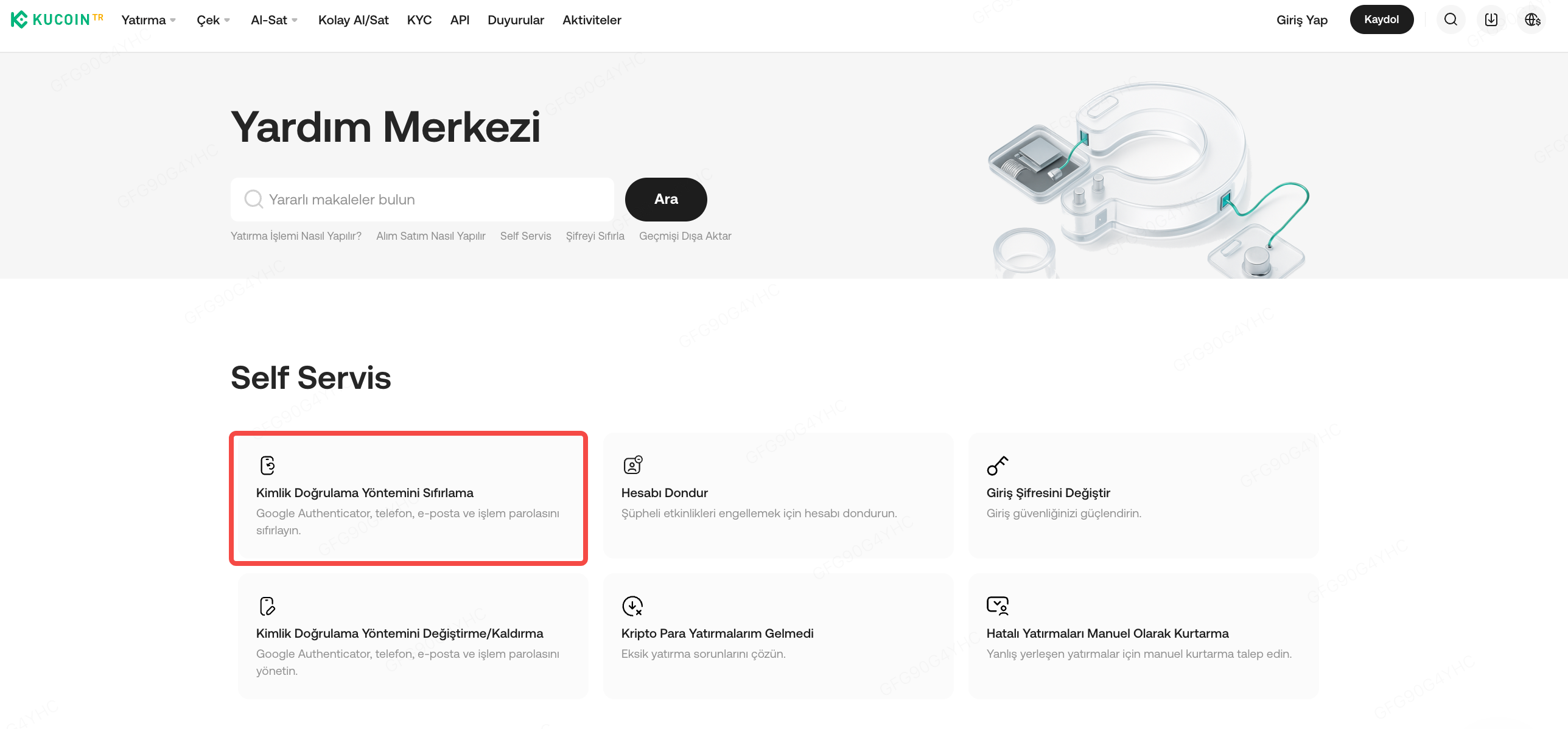The image size is (1568, 729).
Task: Open the language and currency globe icon
Action: pos(1532,19)
